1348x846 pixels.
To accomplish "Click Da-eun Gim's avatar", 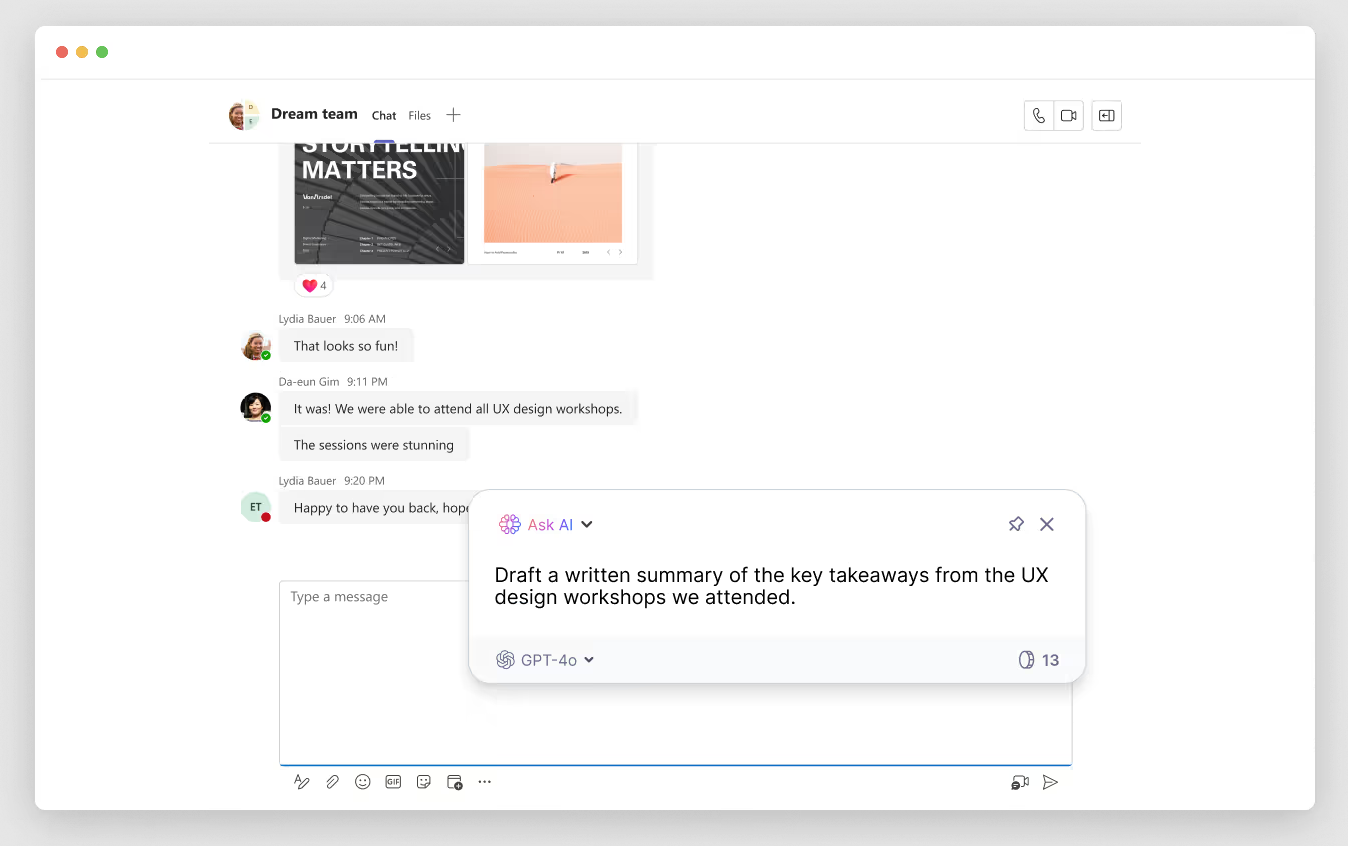I will point(256,408).
